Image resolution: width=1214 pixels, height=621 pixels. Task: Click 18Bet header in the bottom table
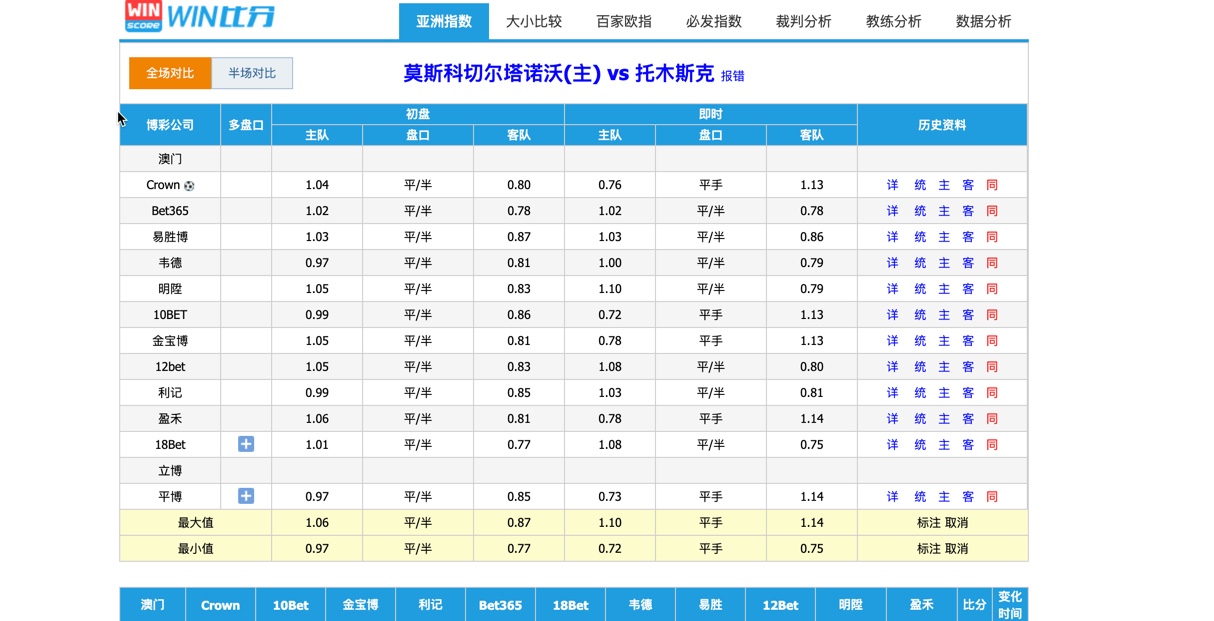570,605
